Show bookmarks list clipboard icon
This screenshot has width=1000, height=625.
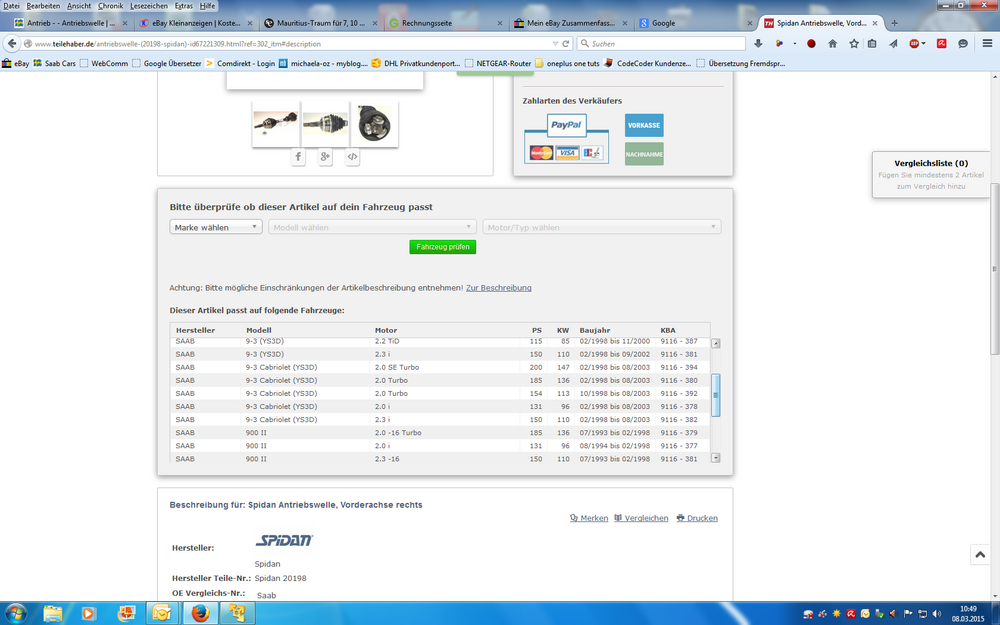tap(872, 43)
